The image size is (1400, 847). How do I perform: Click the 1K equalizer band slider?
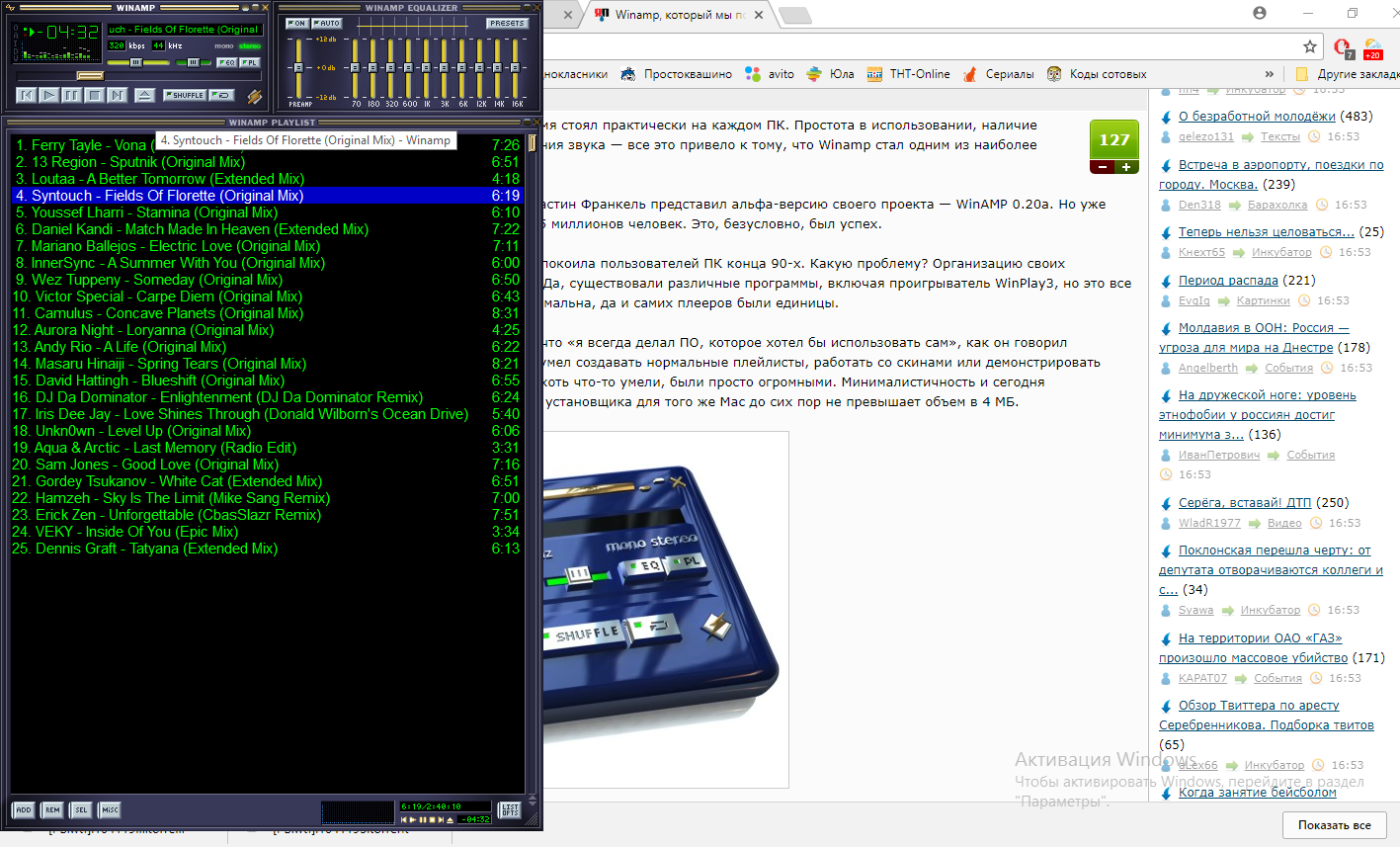pyautogui.click(x=427, y=67)
